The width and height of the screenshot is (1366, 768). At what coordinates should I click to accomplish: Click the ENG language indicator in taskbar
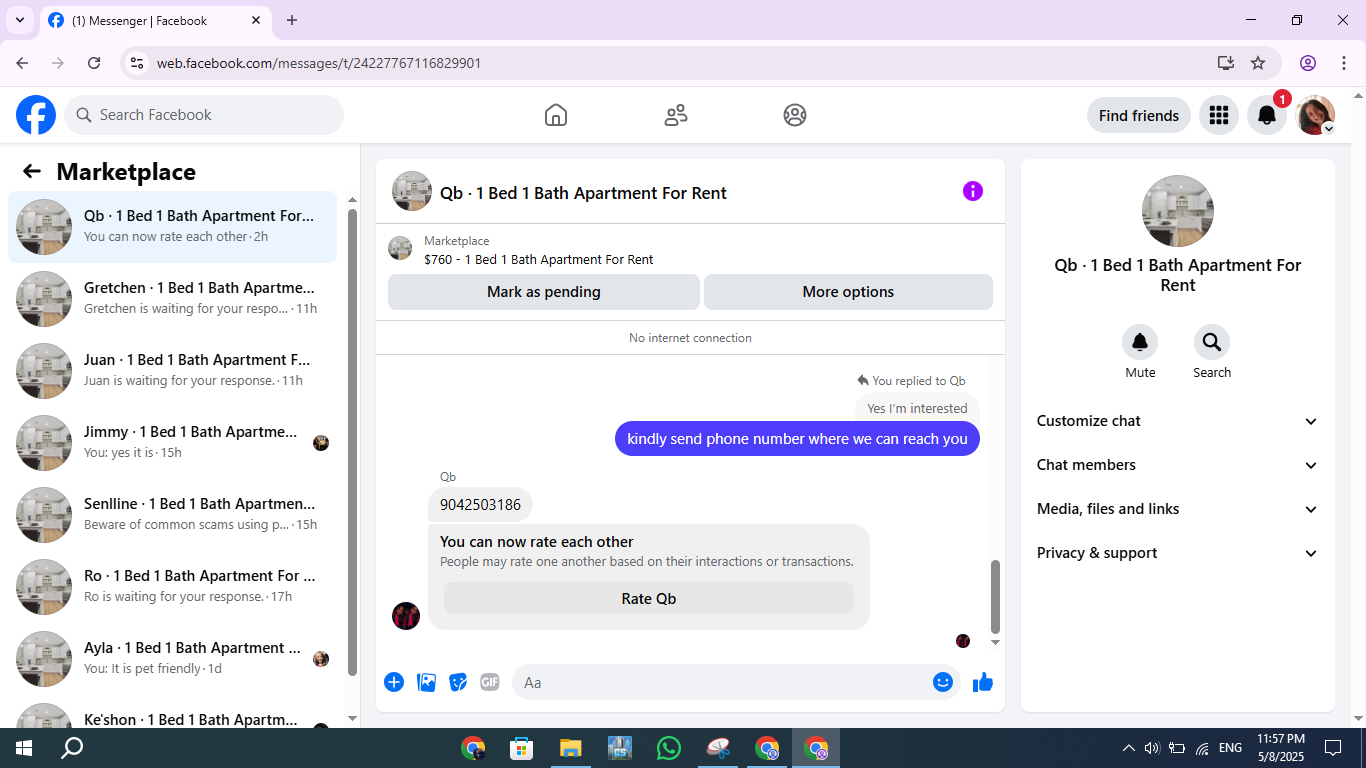(x=1230, y=748)
